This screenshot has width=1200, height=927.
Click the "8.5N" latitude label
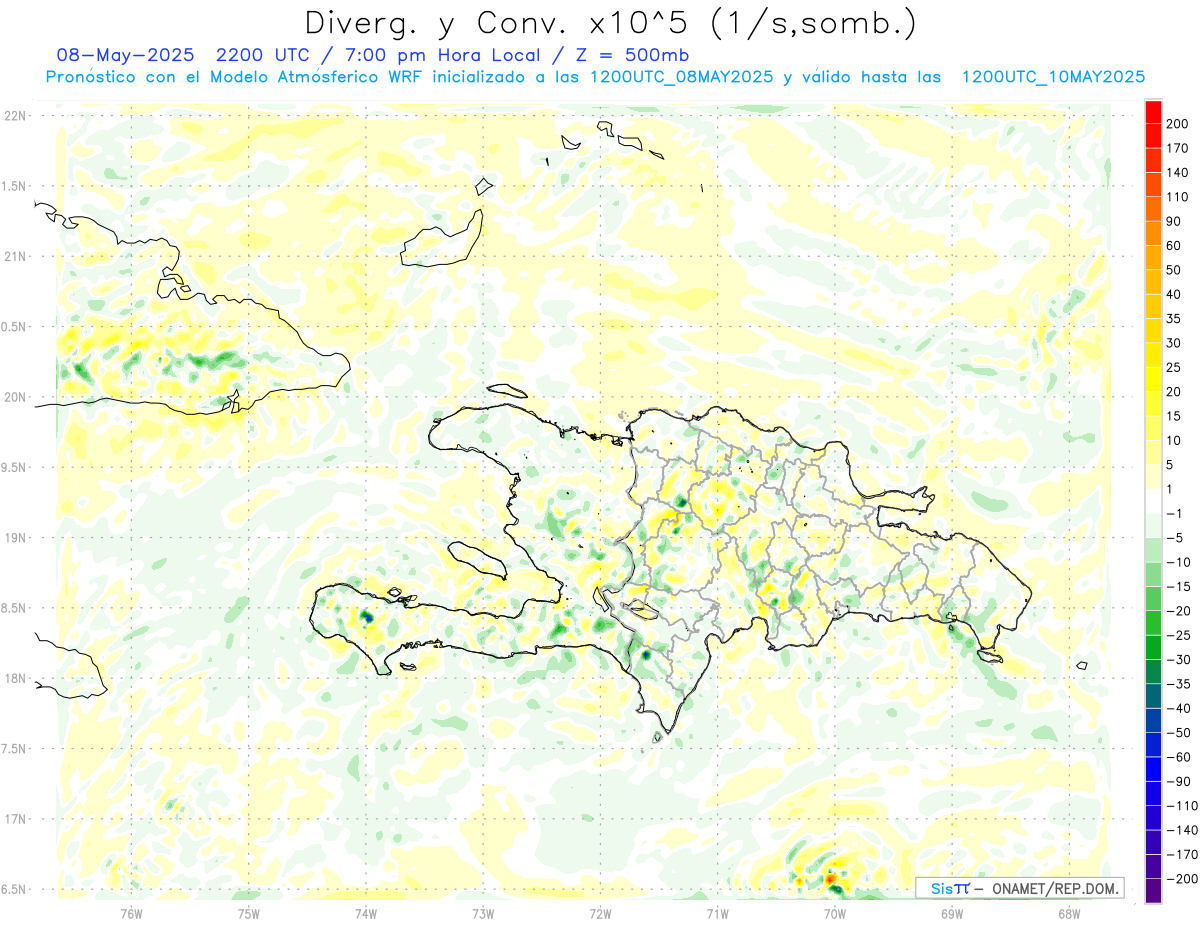[14, 608]
